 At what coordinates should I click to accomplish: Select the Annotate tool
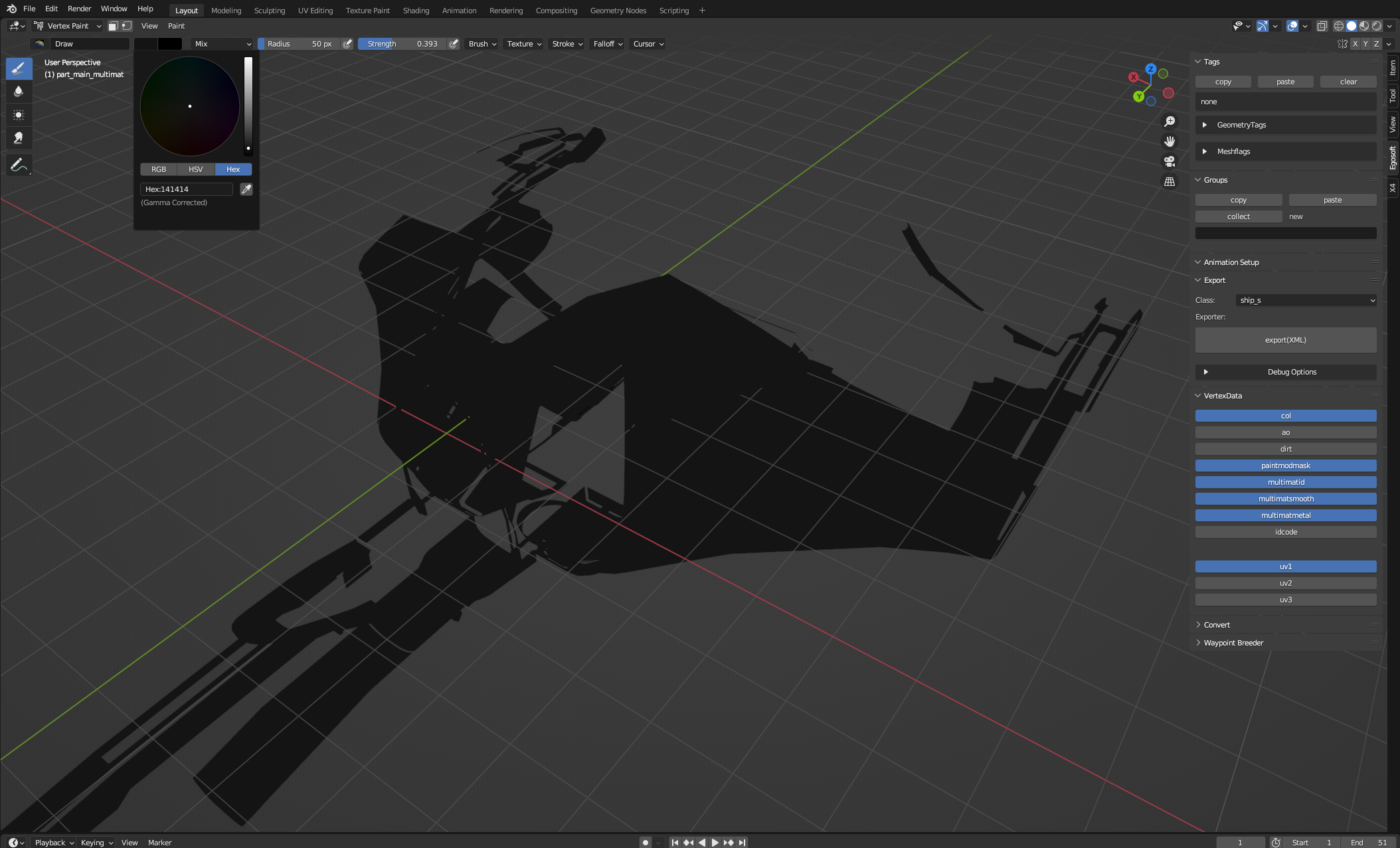[x=19, y=165]
